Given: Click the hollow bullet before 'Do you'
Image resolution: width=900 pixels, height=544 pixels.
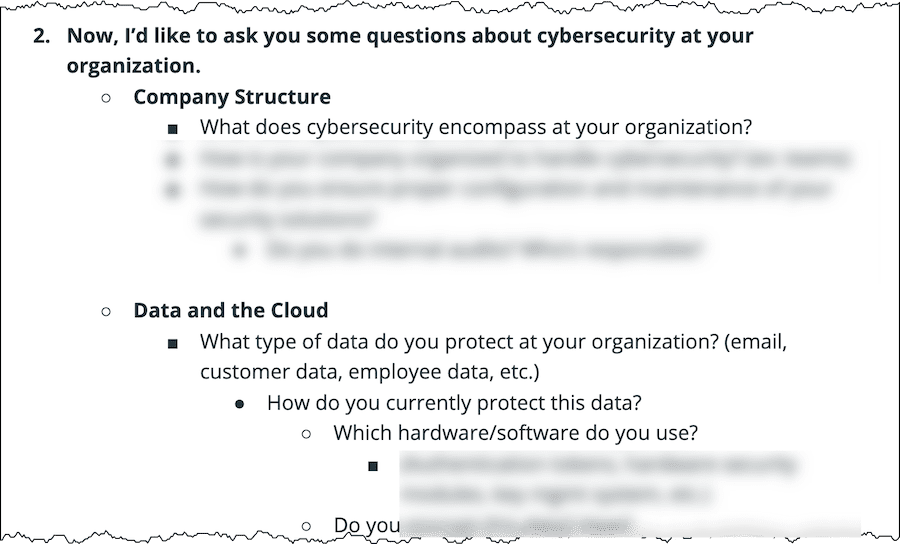Looking at the screenshot, I should click(306, 526).
